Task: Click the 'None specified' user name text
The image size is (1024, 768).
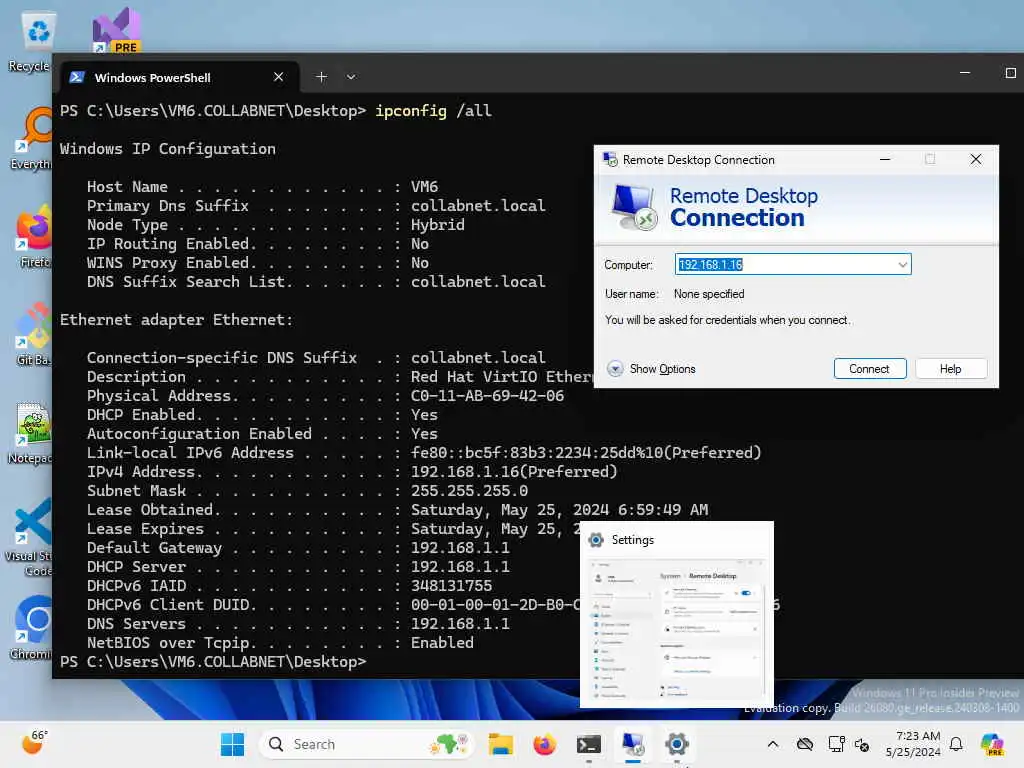Action: click(709, 294)
